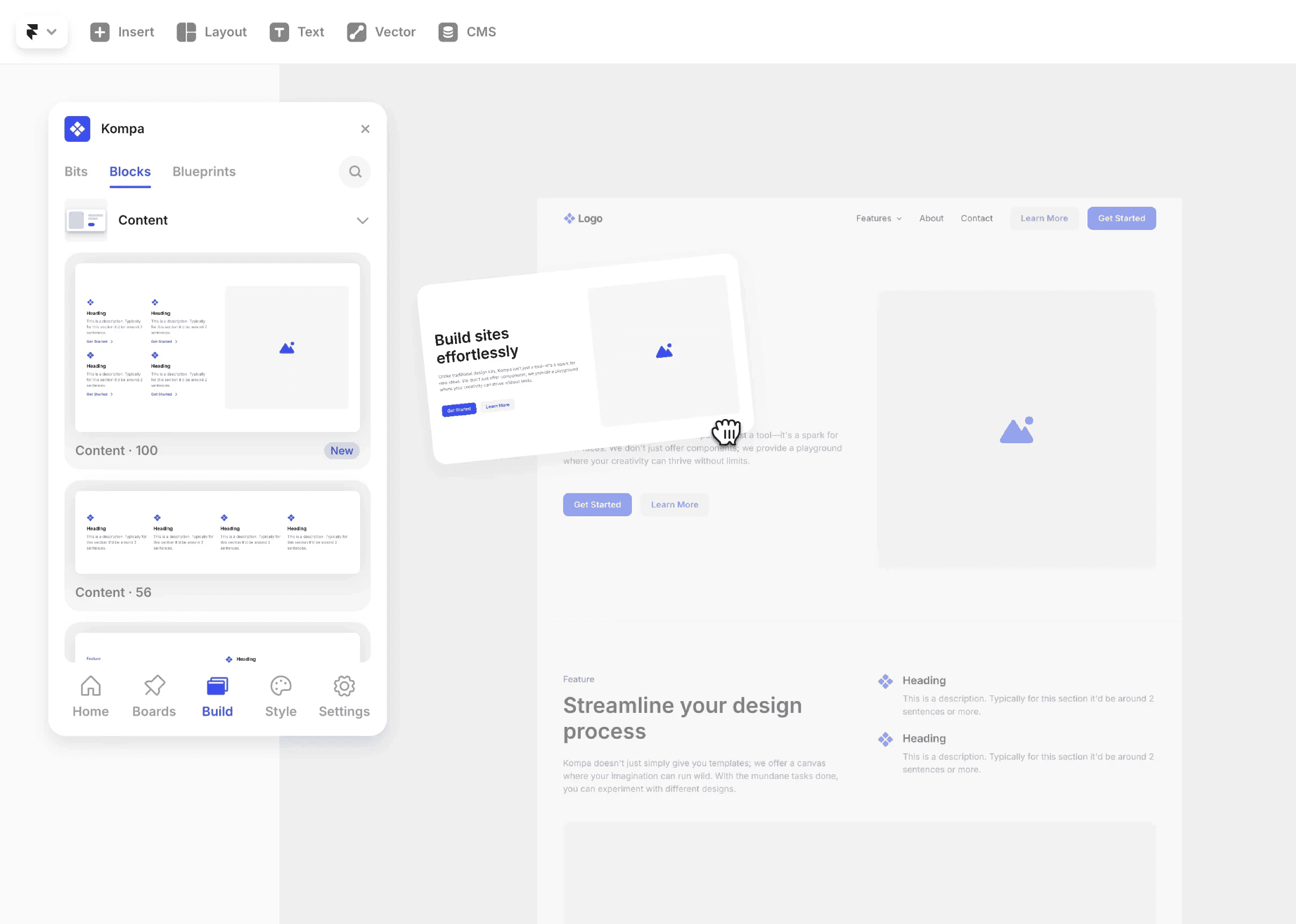Image resolution: width=1296 pixels, height=924 pixels.
Task: Select the Layout tool
Action: [x=211, y=32]
